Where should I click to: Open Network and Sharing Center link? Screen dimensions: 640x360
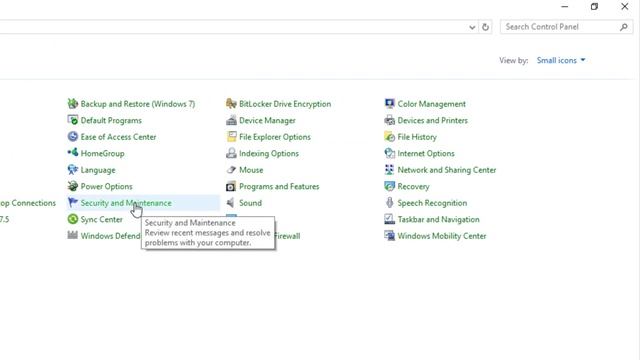click(447, 170)
